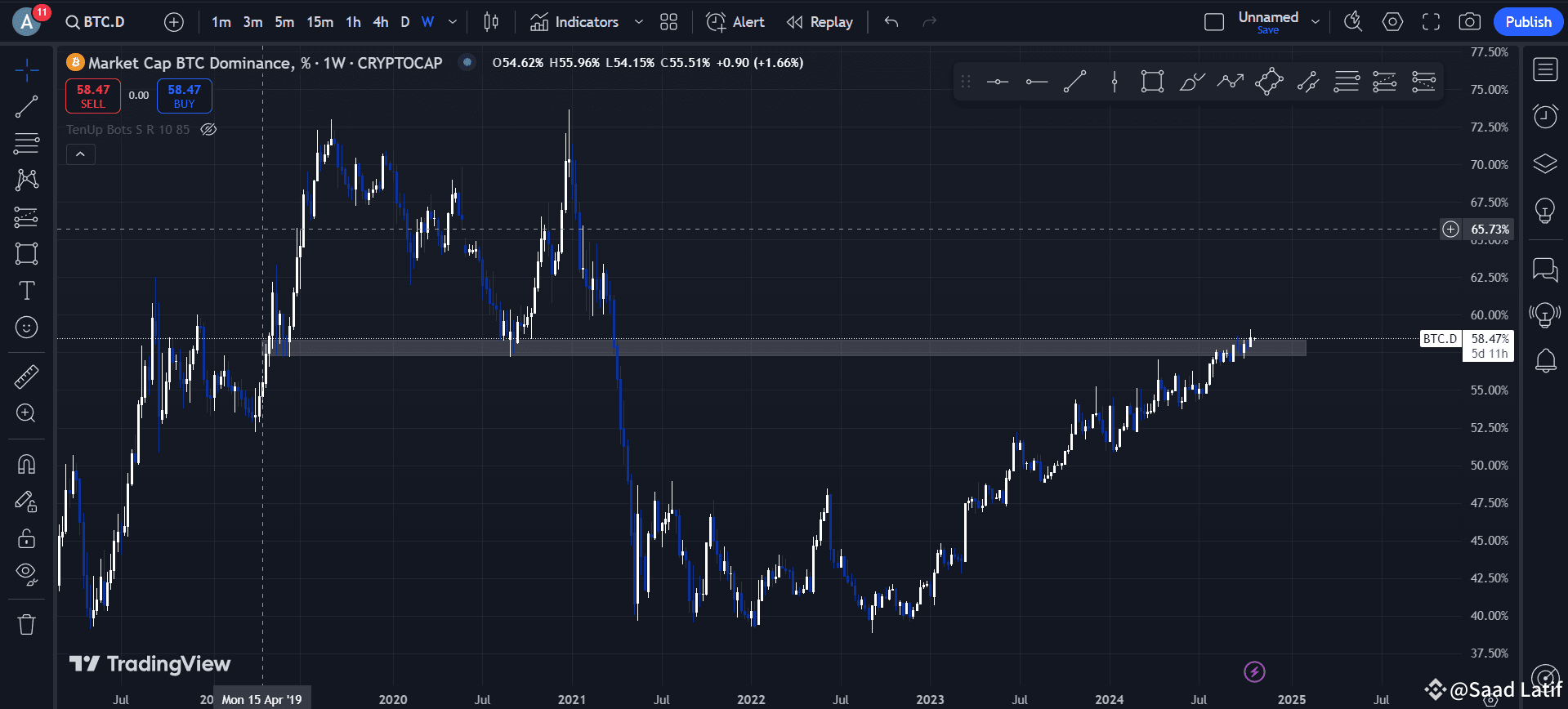Toggle stay in drawing mode pencil-lock
The width and height of the screenshot is (1568, 709).
(x=27, y=502)
